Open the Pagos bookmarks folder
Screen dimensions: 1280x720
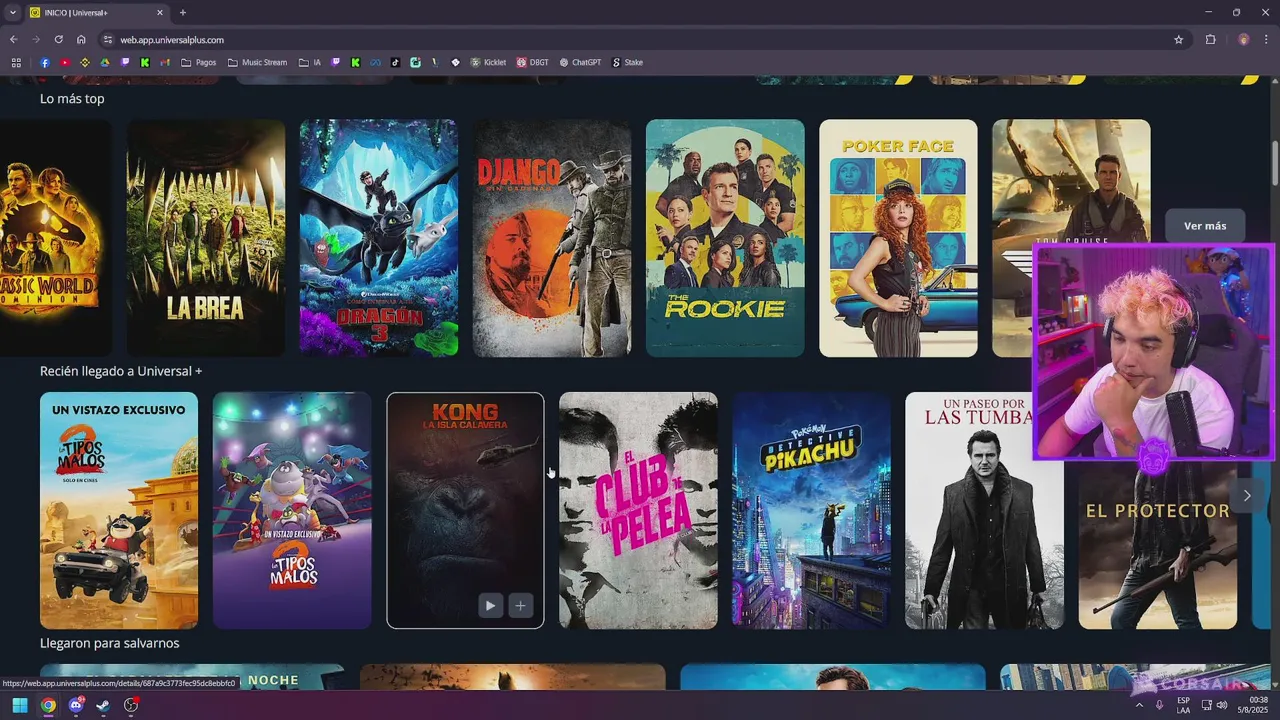(199, 62)
